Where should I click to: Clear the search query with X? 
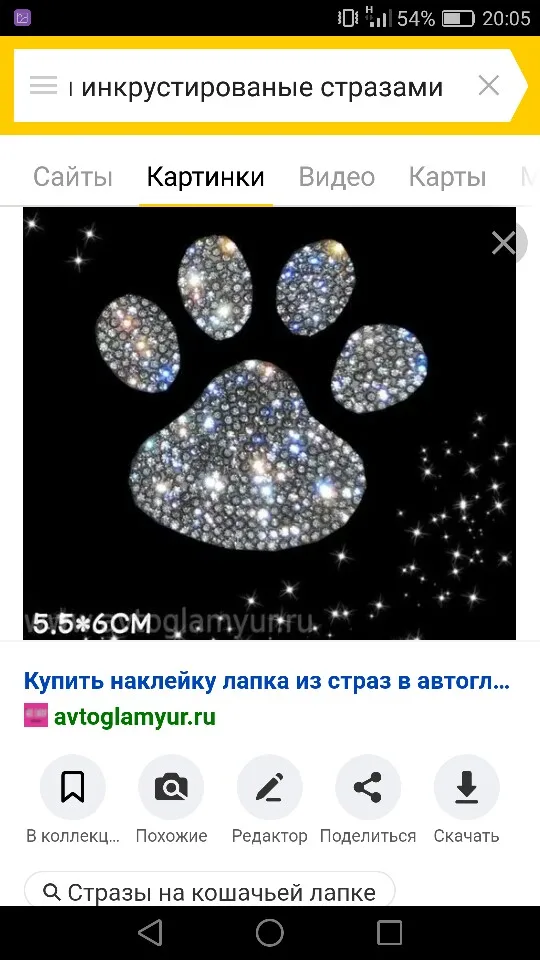pyautogui.click(x=489, y=86)
